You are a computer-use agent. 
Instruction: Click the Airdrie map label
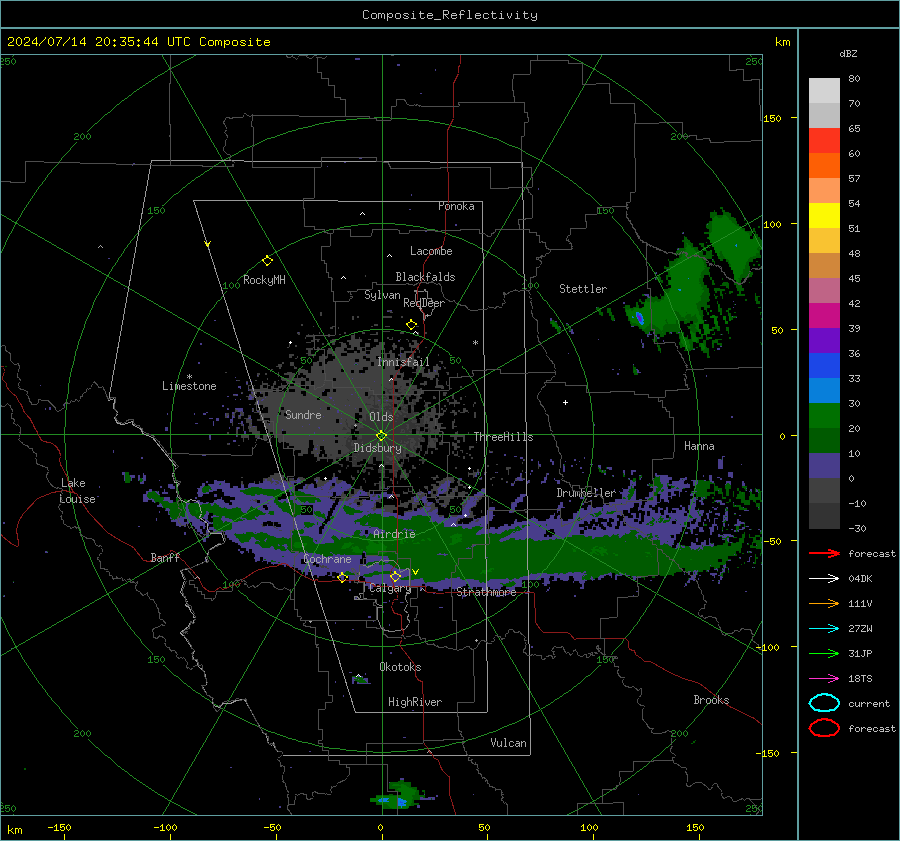pos(394,534)
